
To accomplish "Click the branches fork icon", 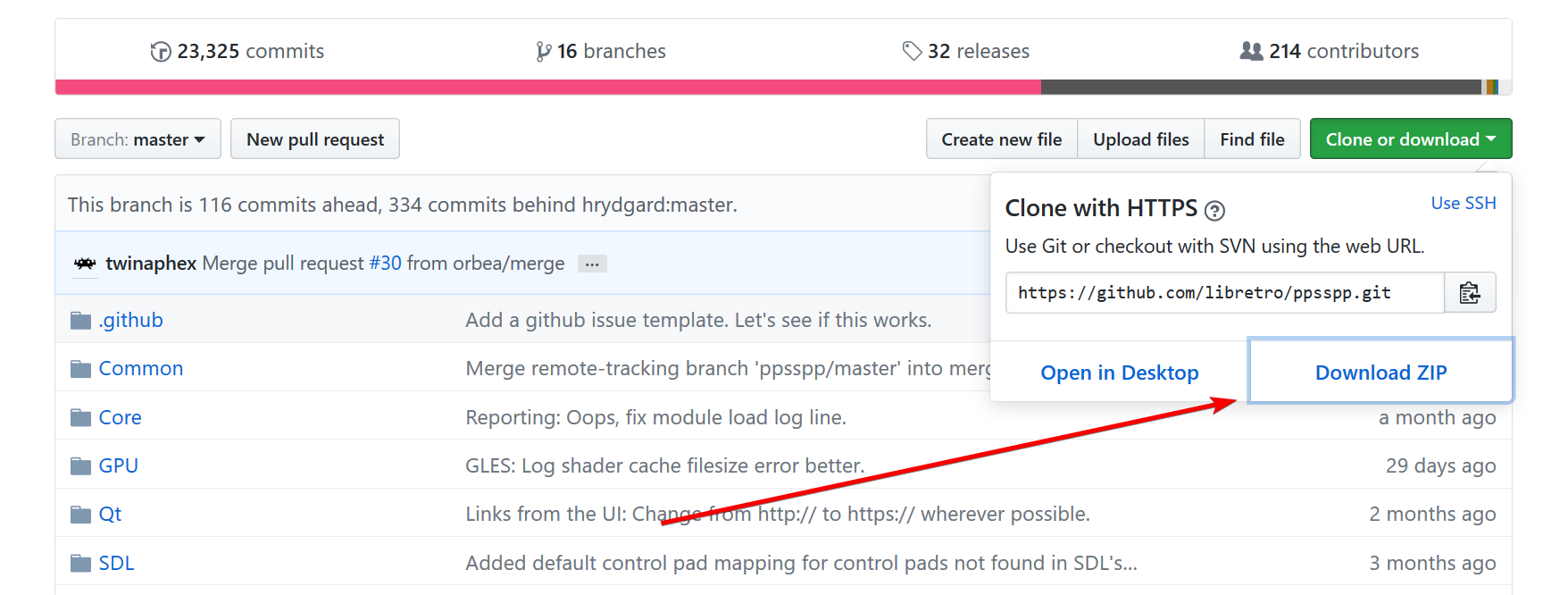I will click(x=543, y=52).
